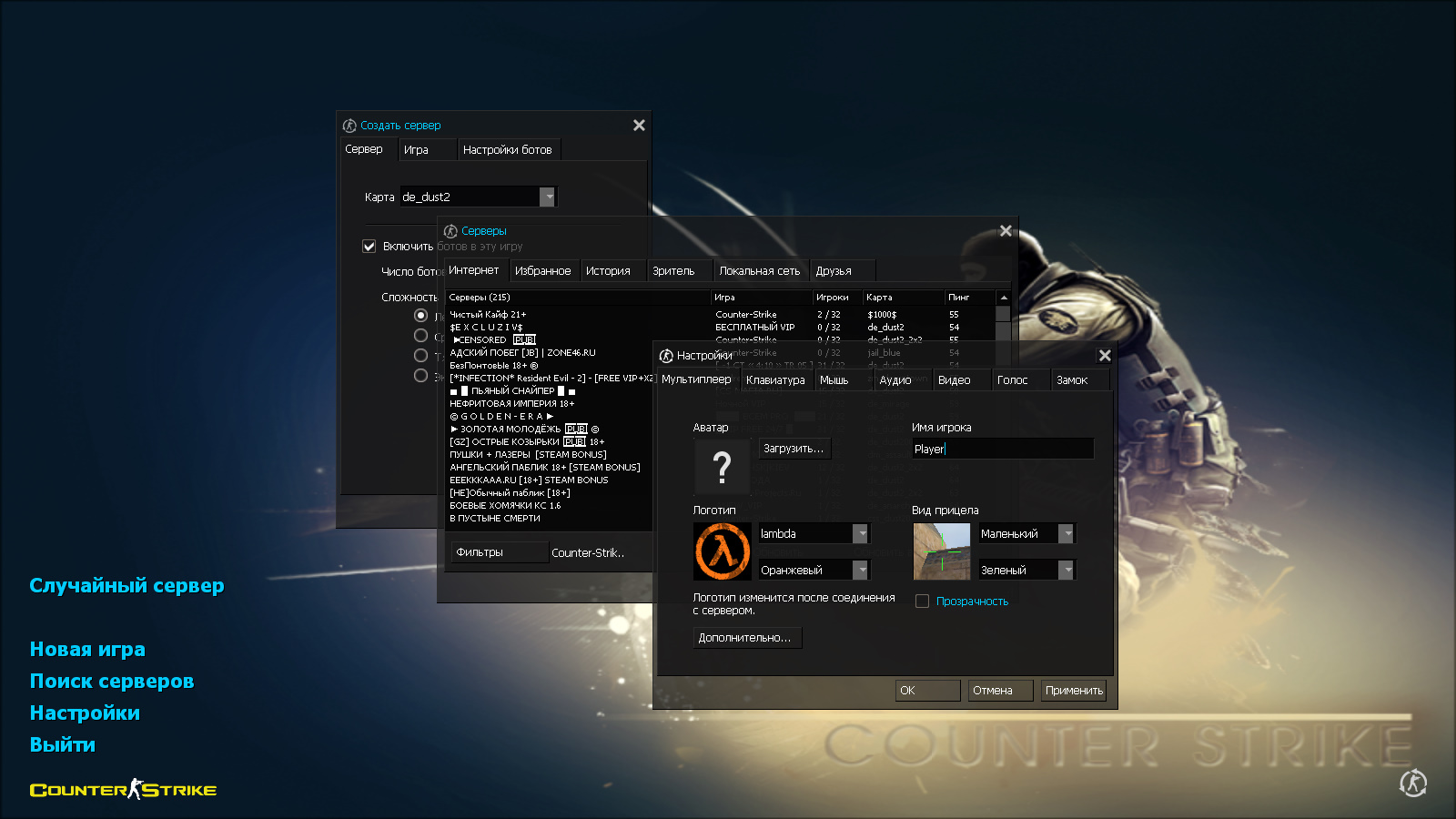The height and width of the screenshot is (819, 1456).
Task: Click Случайный сервер in main menu
Action: tap(126, 586)
